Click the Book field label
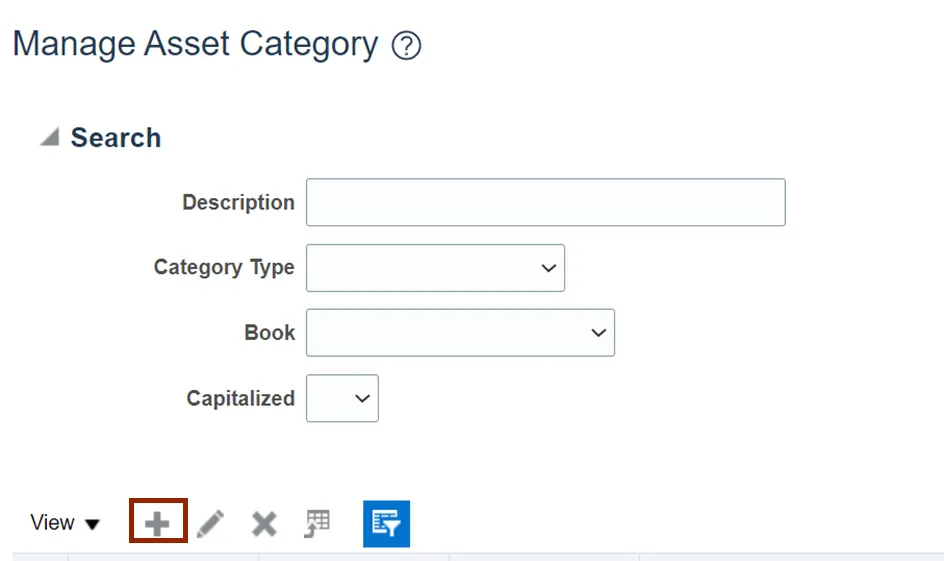This screenshot has height=561, width=944. (270, 332)
